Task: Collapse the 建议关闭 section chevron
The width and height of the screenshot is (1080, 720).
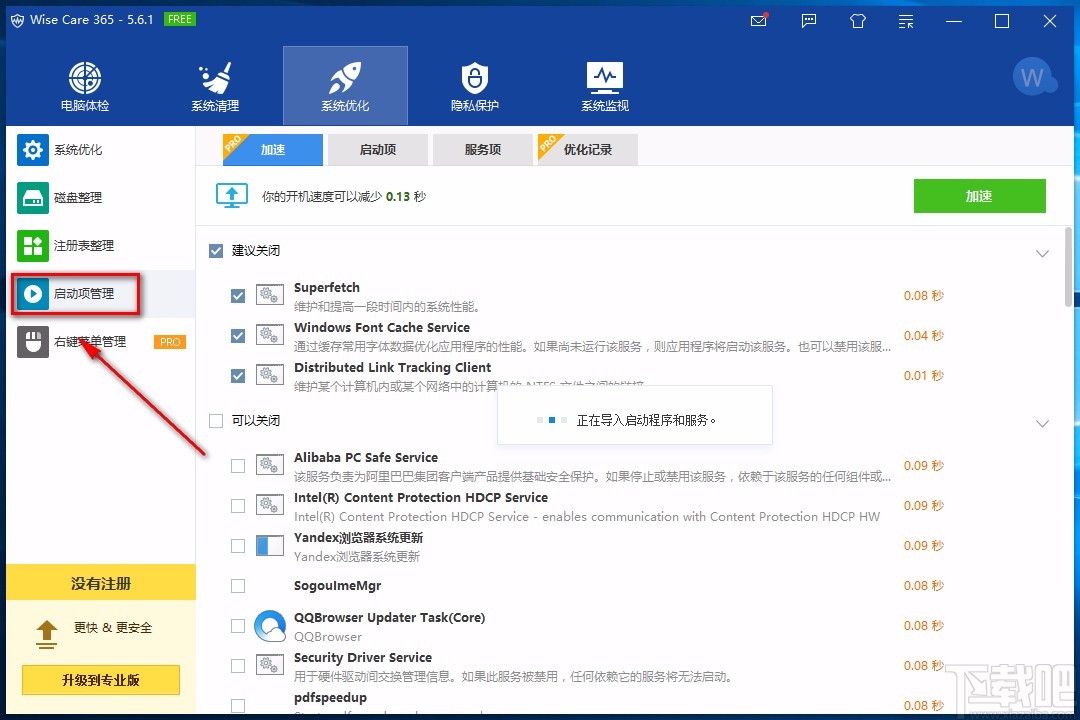Action: coord(1042,254)
